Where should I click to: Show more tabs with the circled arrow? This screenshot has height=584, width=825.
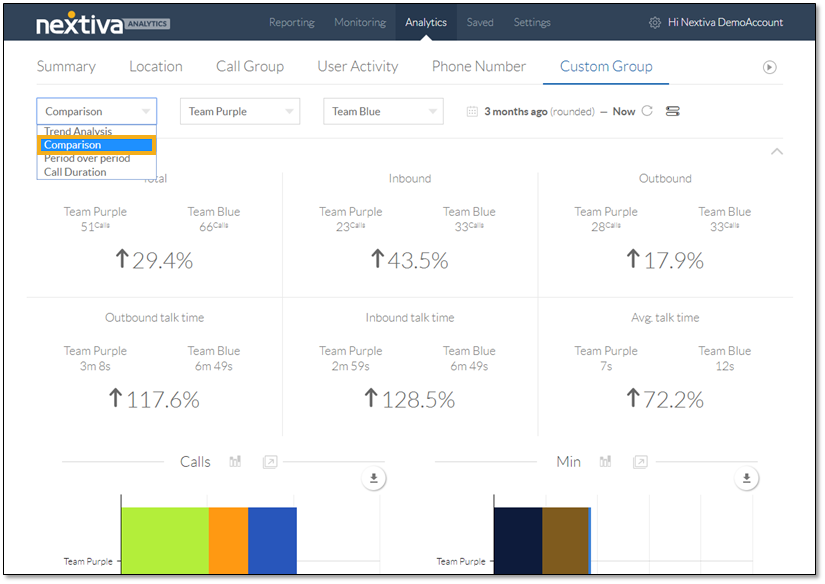[x=769, y=67]
